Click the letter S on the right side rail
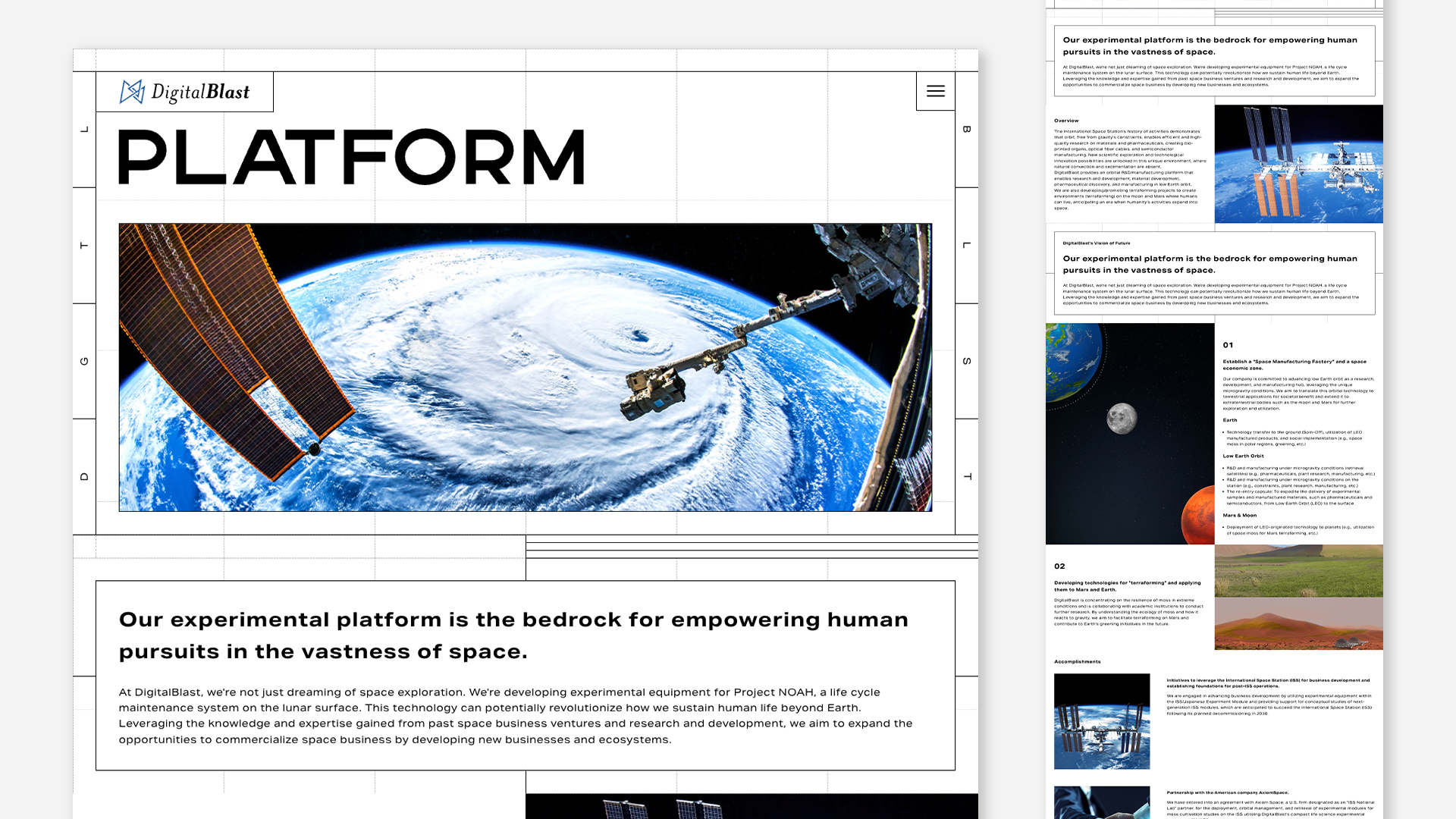The width and height of the screenshot is (1456, 819). (x=967, y=361)
